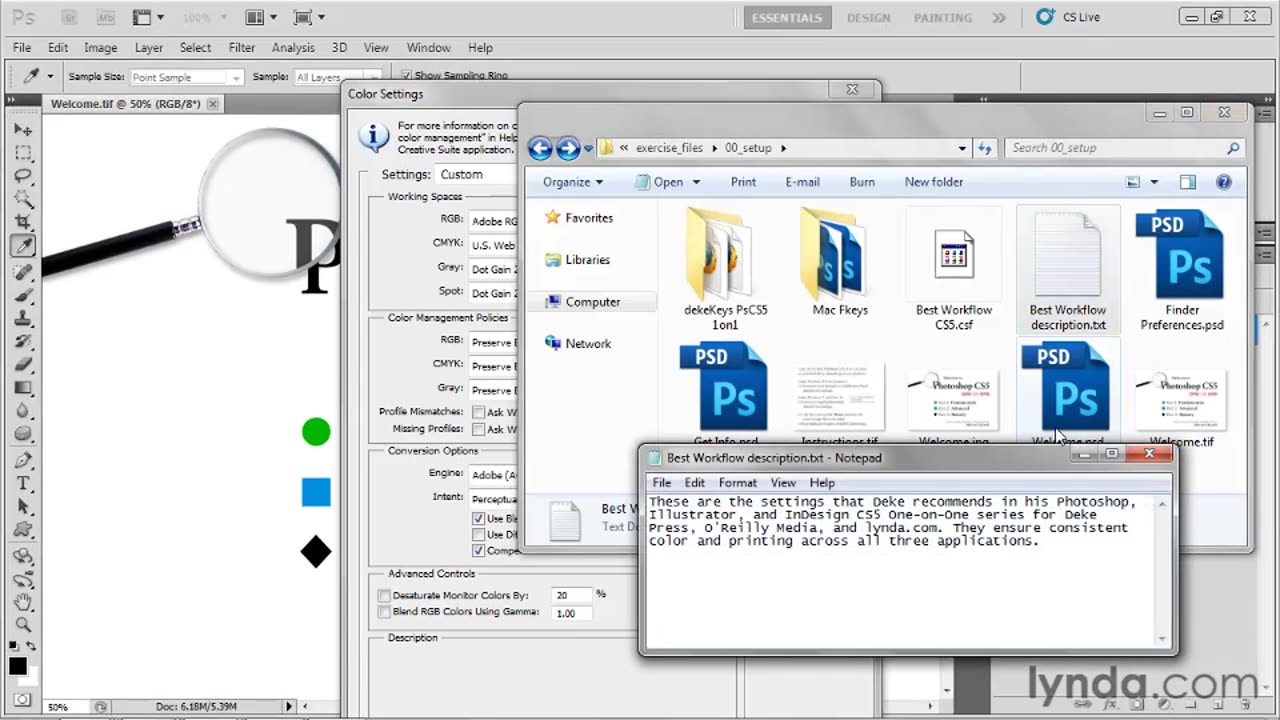Click the Print button in Explorer
This screenshot has width=1280, height=720.
point(743,182)
